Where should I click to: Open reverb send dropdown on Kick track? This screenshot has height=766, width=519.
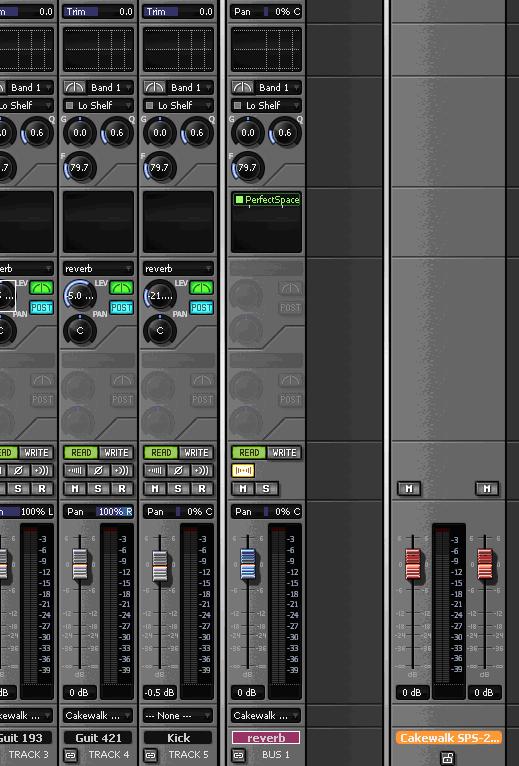pos(178,269)
